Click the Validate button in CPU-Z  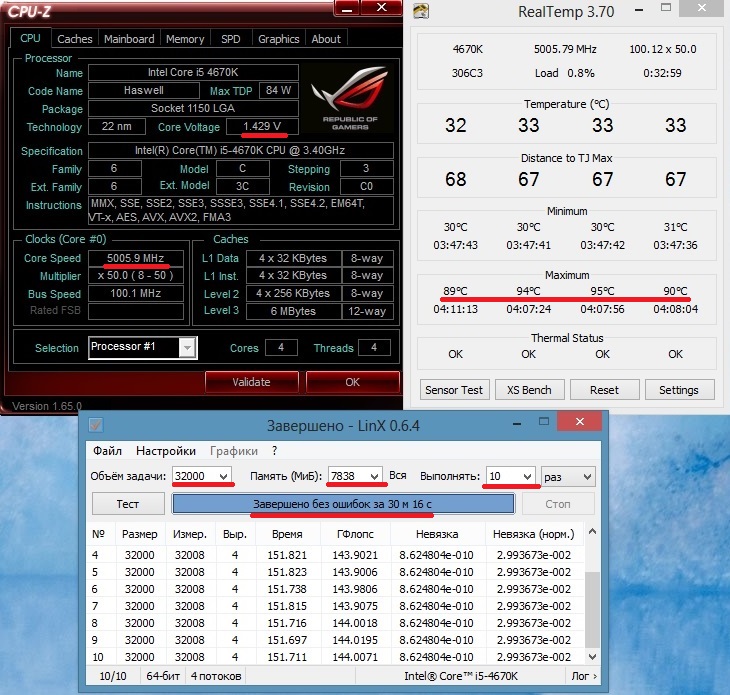pyautogui.click(x=251, y=382)
